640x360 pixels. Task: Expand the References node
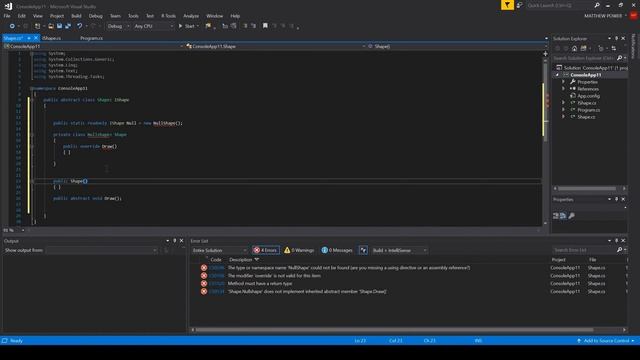(564, 89)
